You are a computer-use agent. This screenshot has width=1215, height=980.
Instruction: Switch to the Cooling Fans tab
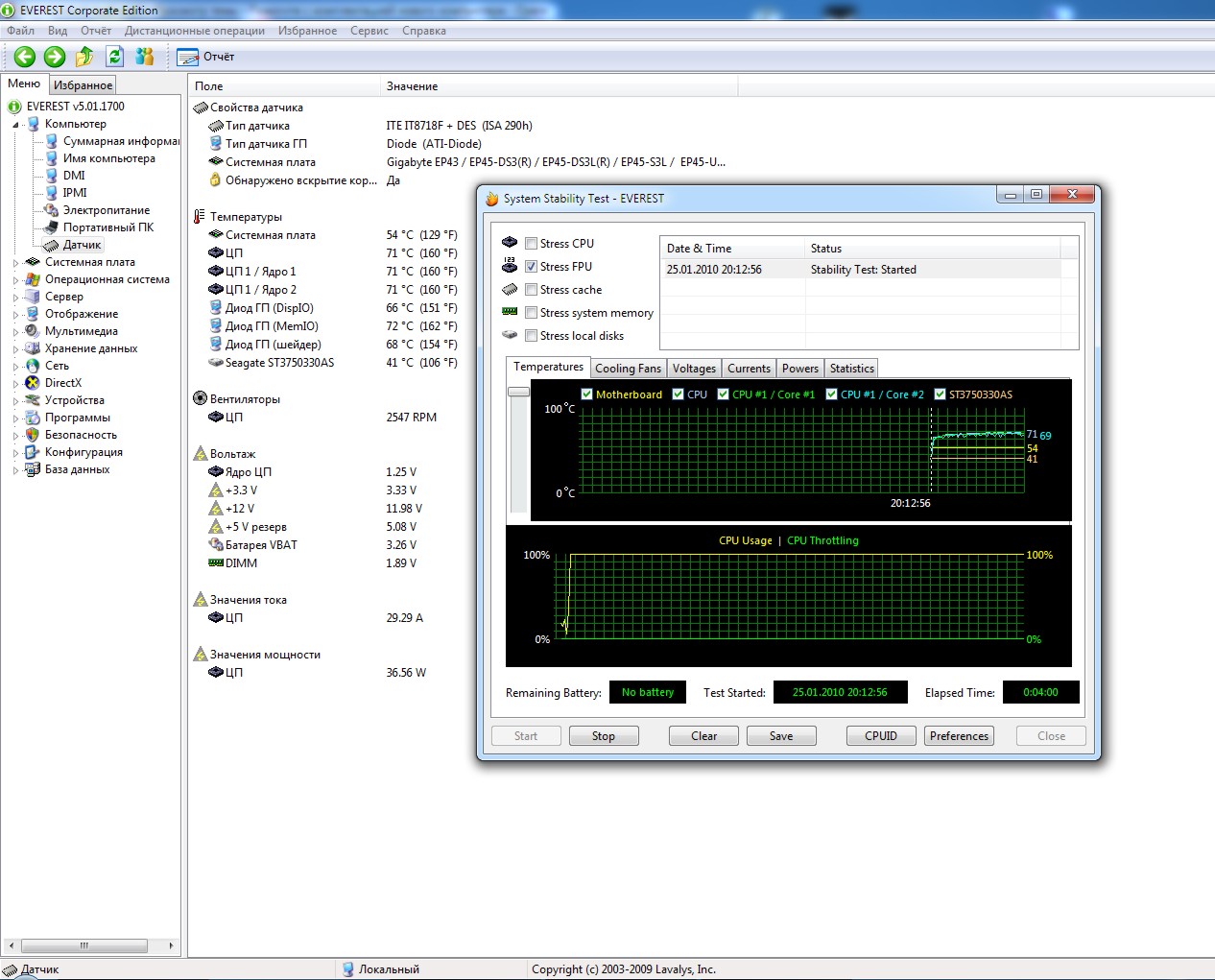628,369
